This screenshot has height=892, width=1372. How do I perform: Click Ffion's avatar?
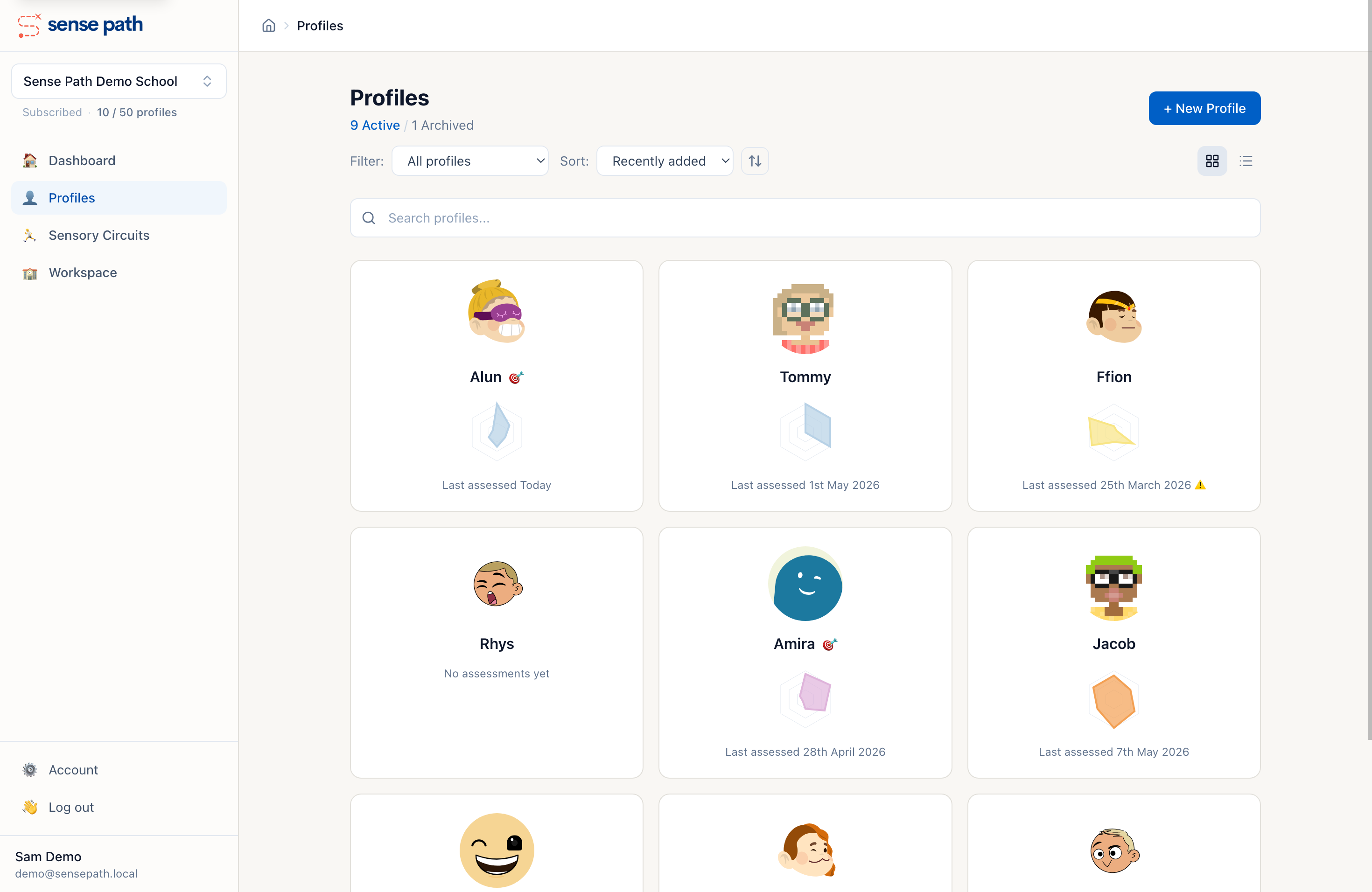[x=1114, y=316]
